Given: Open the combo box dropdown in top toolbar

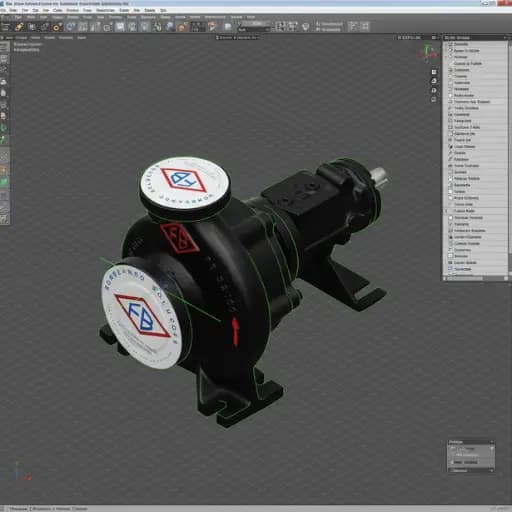Looking at the screenshot, I should click(x=255, y=29).
